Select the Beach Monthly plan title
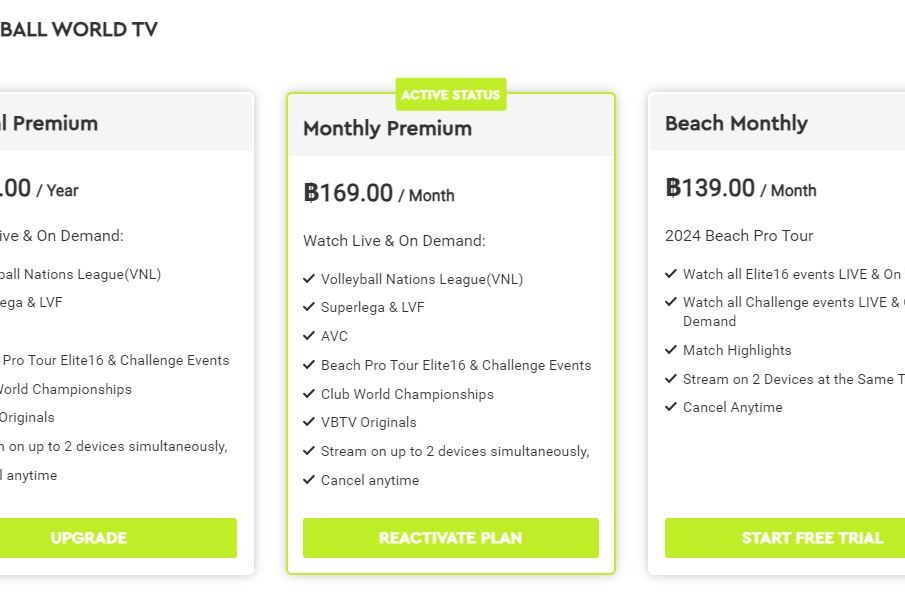This screenshot has width=905, height=592. click(x=736, y=123)
